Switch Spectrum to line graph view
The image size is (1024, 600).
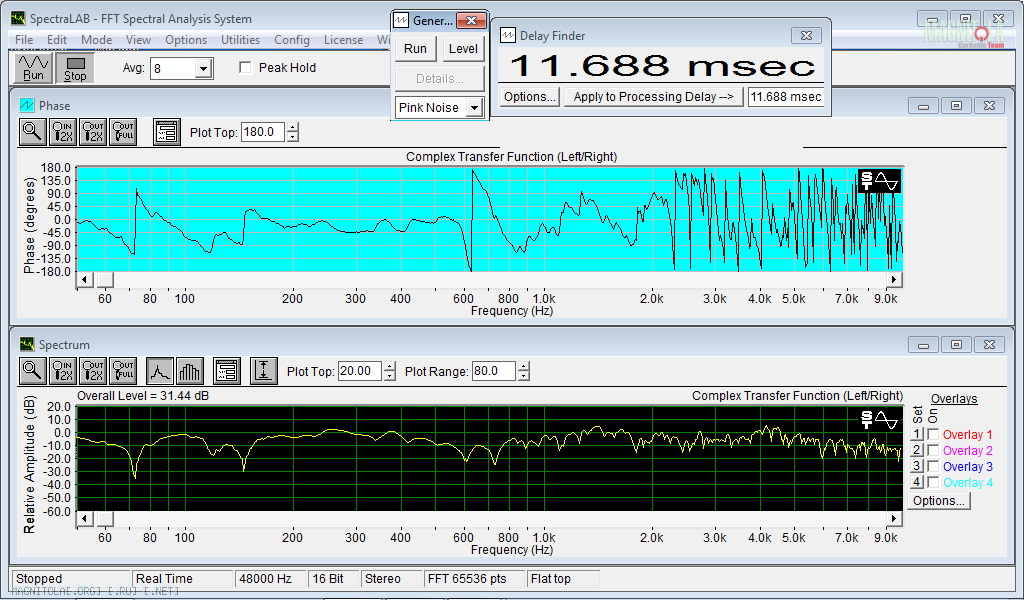(160, 371)
